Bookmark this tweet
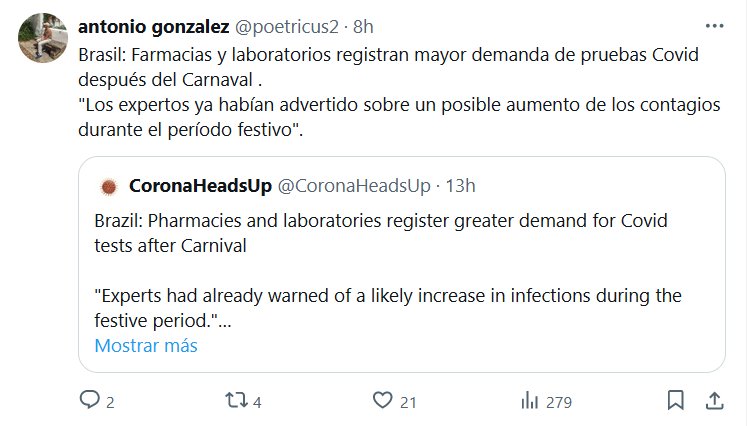The image size is (750, 426). [676, 400]
